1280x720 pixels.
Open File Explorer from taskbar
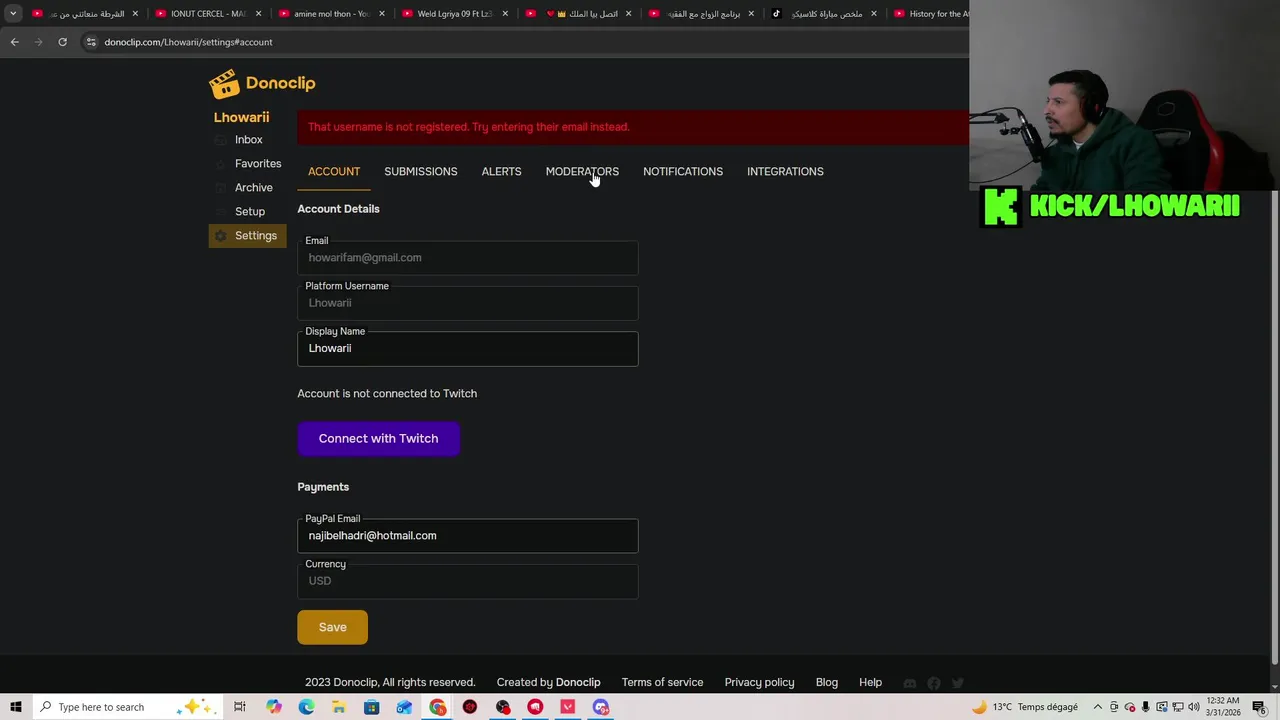tap(339, 707)
